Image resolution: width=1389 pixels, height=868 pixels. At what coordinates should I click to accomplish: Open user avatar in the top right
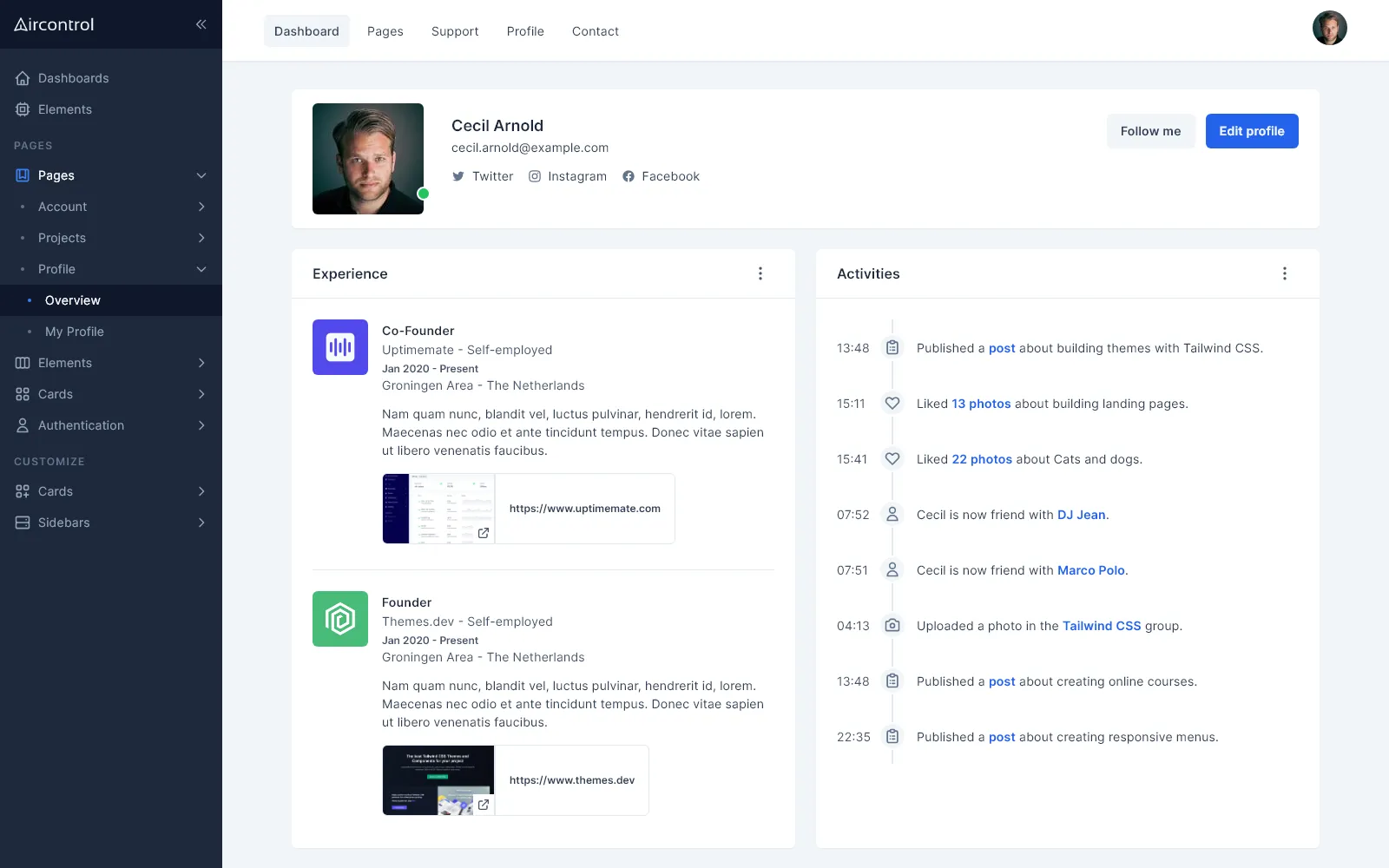click(x=1330, y=28)
